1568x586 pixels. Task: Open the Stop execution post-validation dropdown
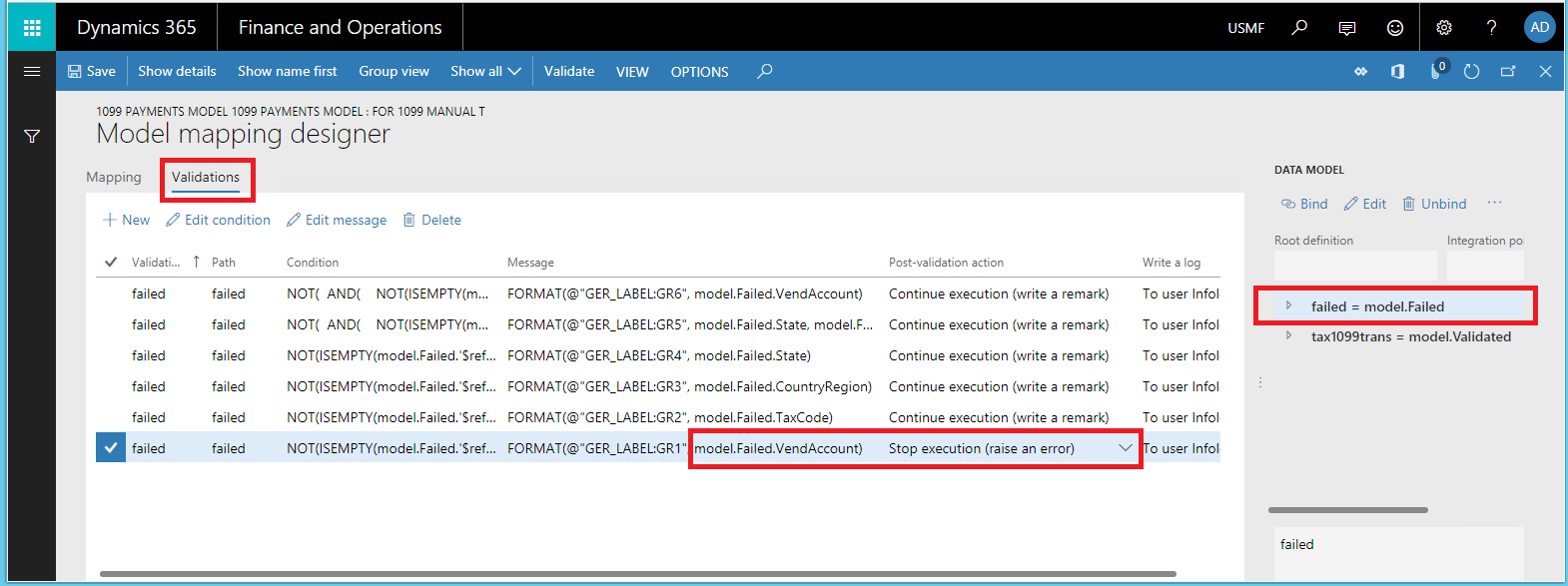(x=1126, y=448)
